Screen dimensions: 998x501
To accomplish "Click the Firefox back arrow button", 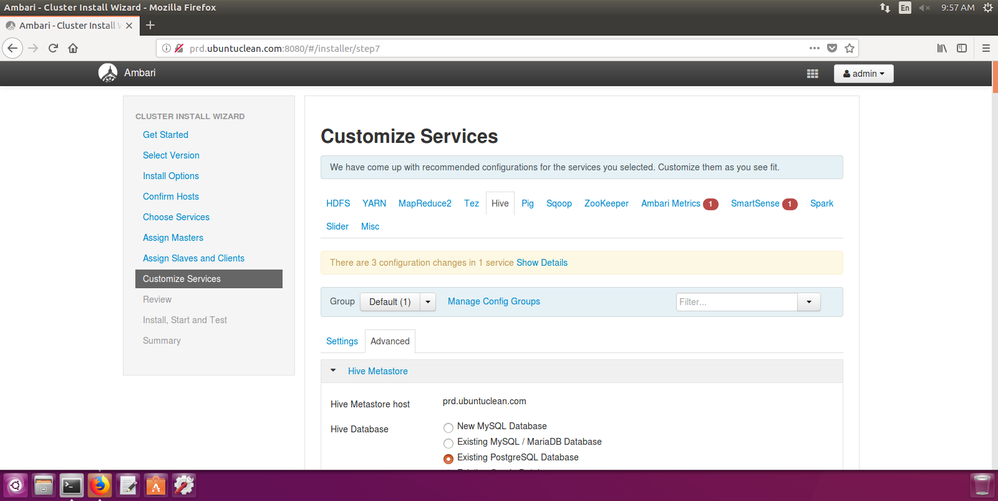I will pyautogui.click(x=12, y=48).
